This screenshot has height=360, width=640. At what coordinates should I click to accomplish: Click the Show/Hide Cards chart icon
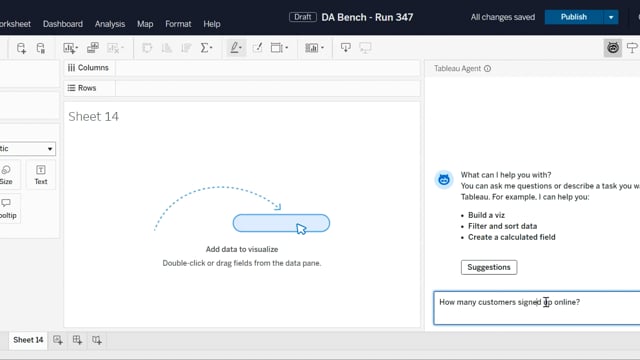click(311, 48)
